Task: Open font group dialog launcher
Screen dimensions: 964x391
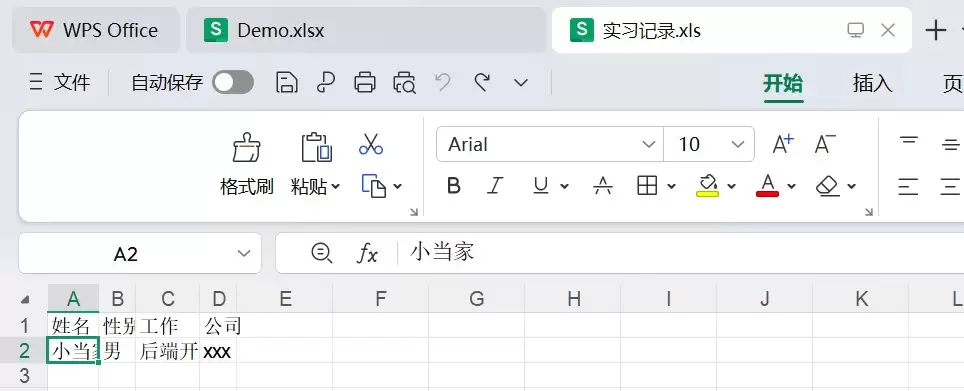Action: pos(869,211)
